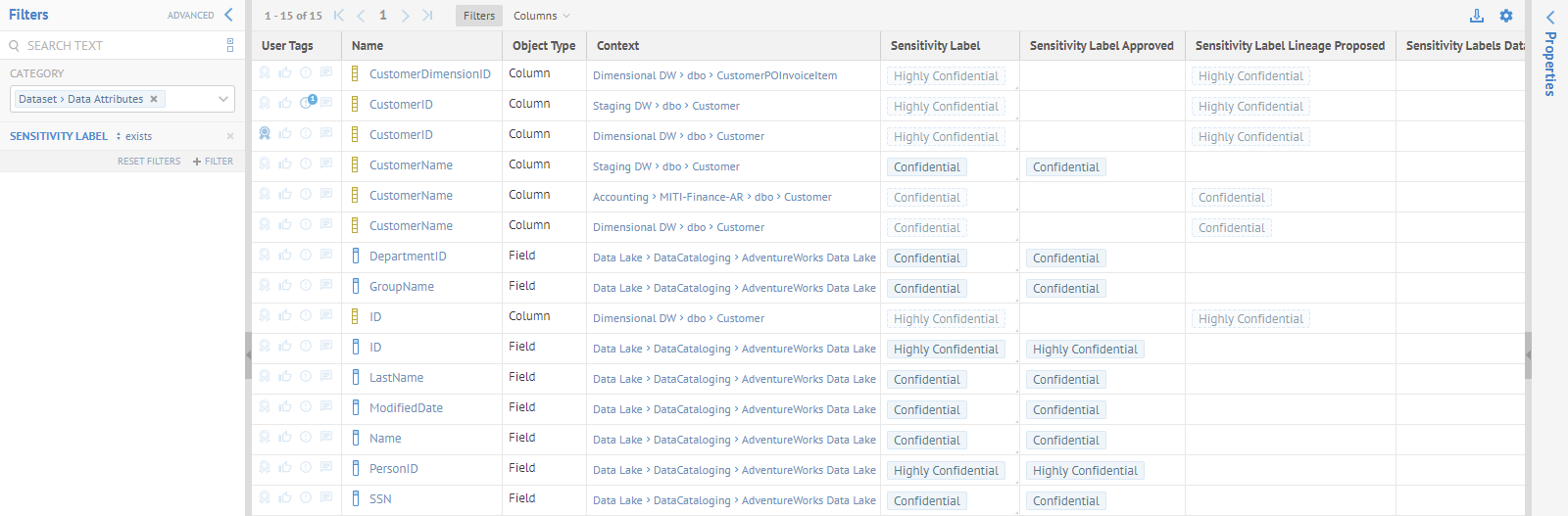The height and width of the screenshot is (516, 1568).
Task: Expand the Category dropdown arrow
Action: [x=223, y=99]
